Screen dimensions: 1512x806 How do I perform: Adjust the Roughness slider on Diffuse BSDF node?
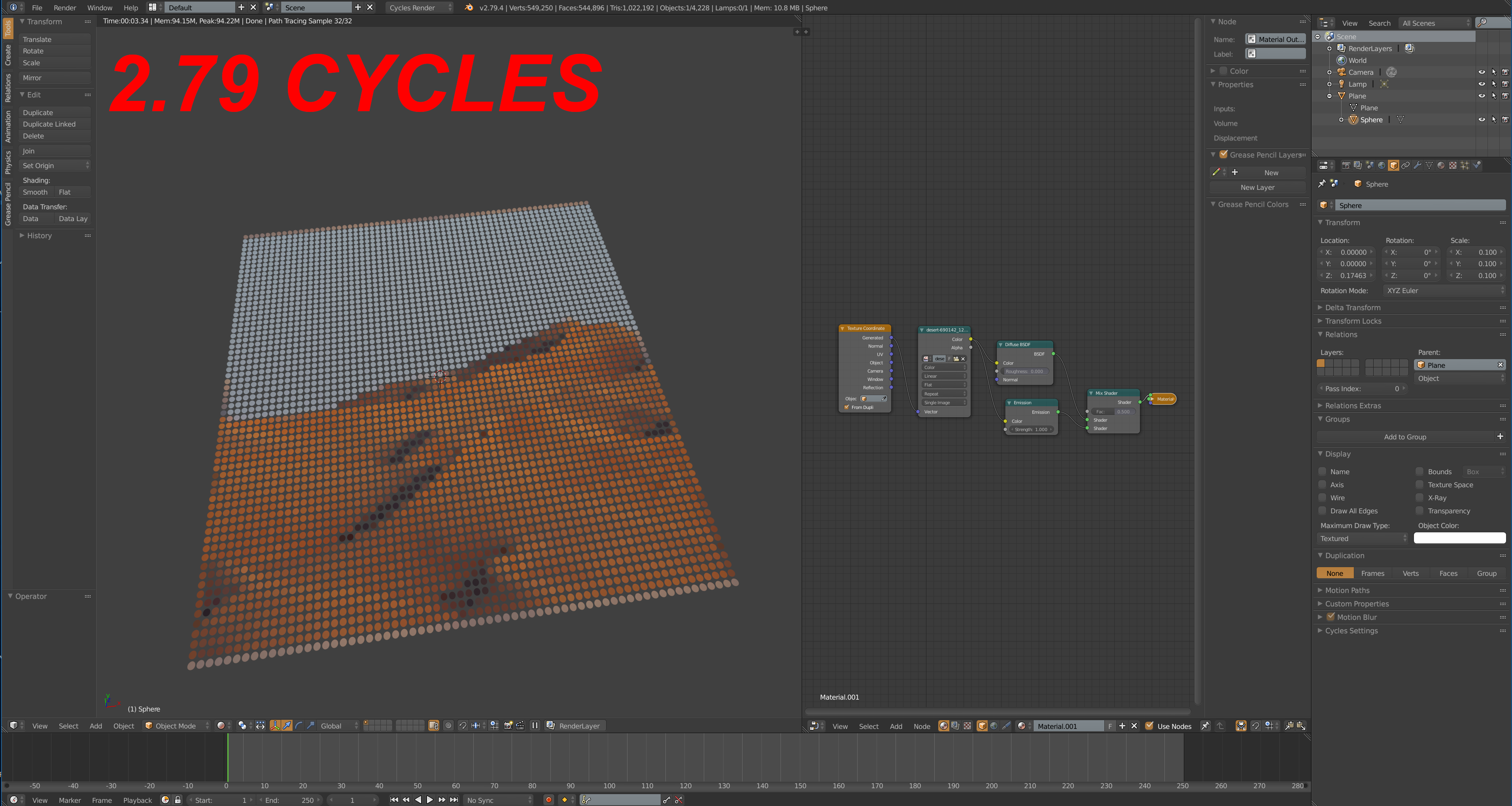pyautogui.click(x=1024, y=372)
